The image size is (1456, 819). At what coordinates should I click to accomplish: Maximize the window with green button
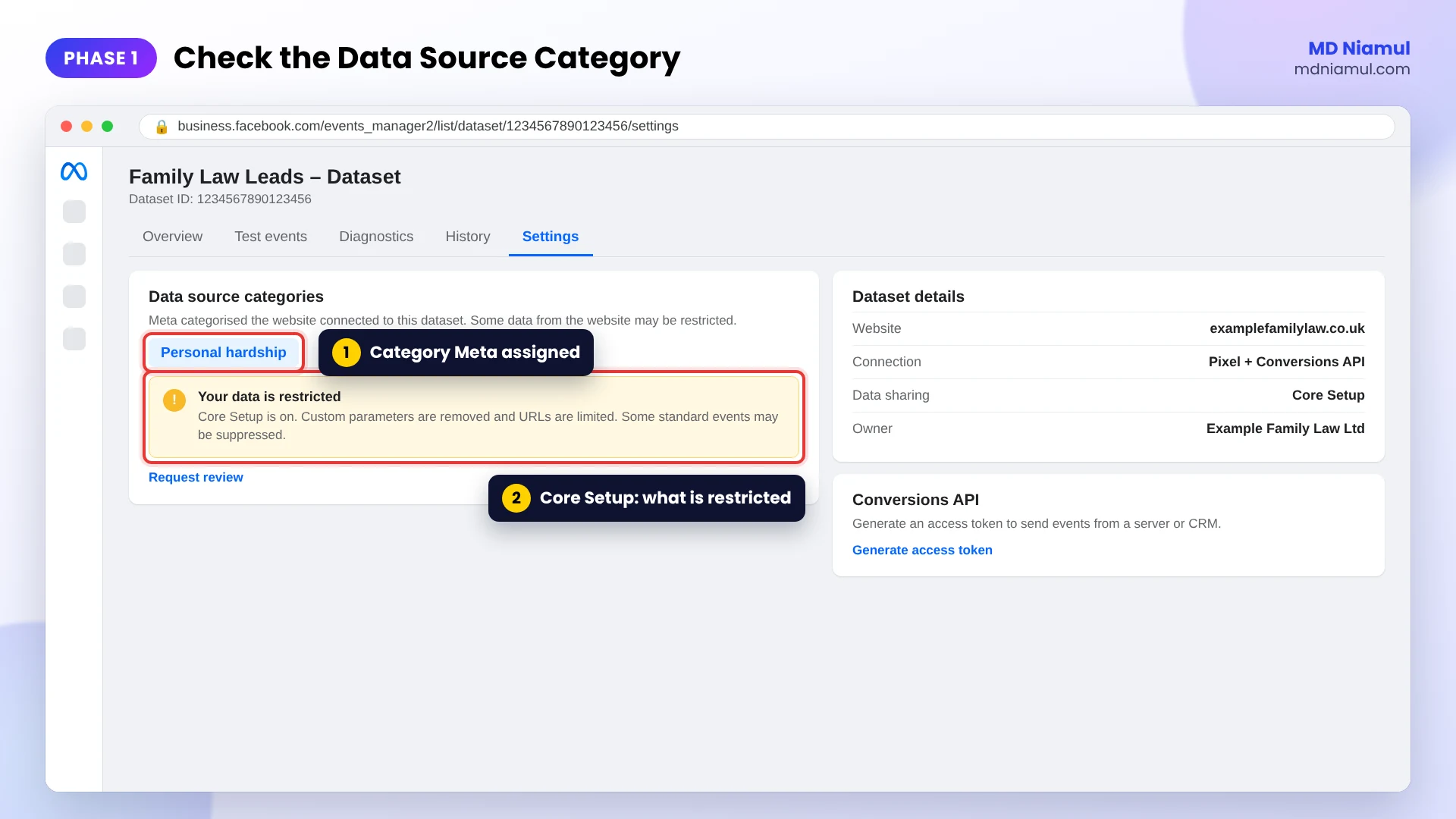pos(108,126)
